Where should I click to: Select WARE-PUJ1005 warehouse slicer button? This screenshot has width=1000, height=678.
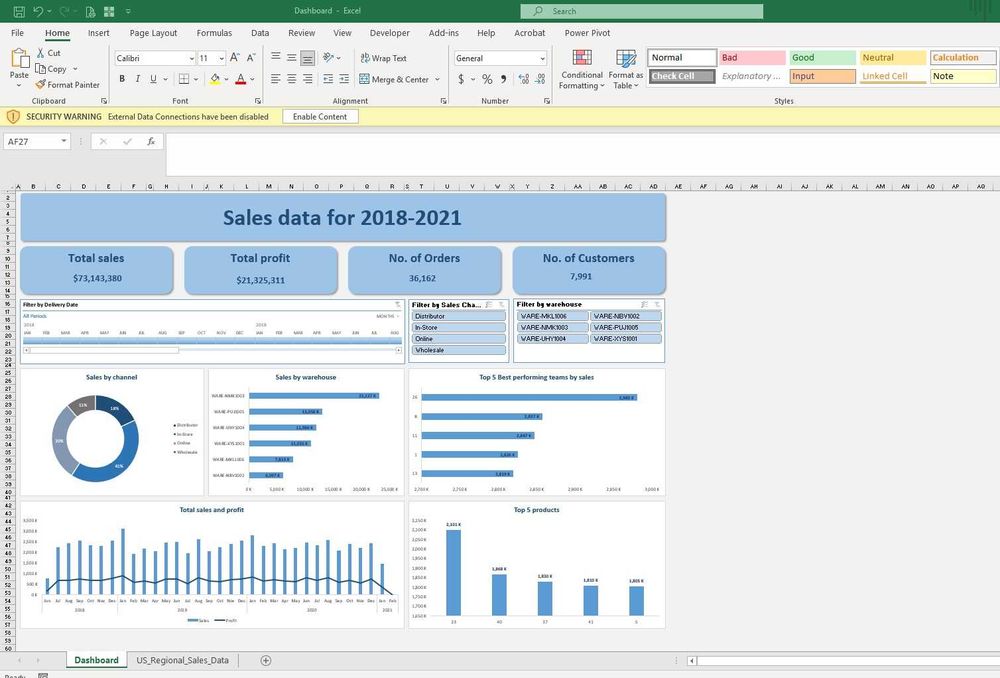pyautogui.click(x=626, y=327)
